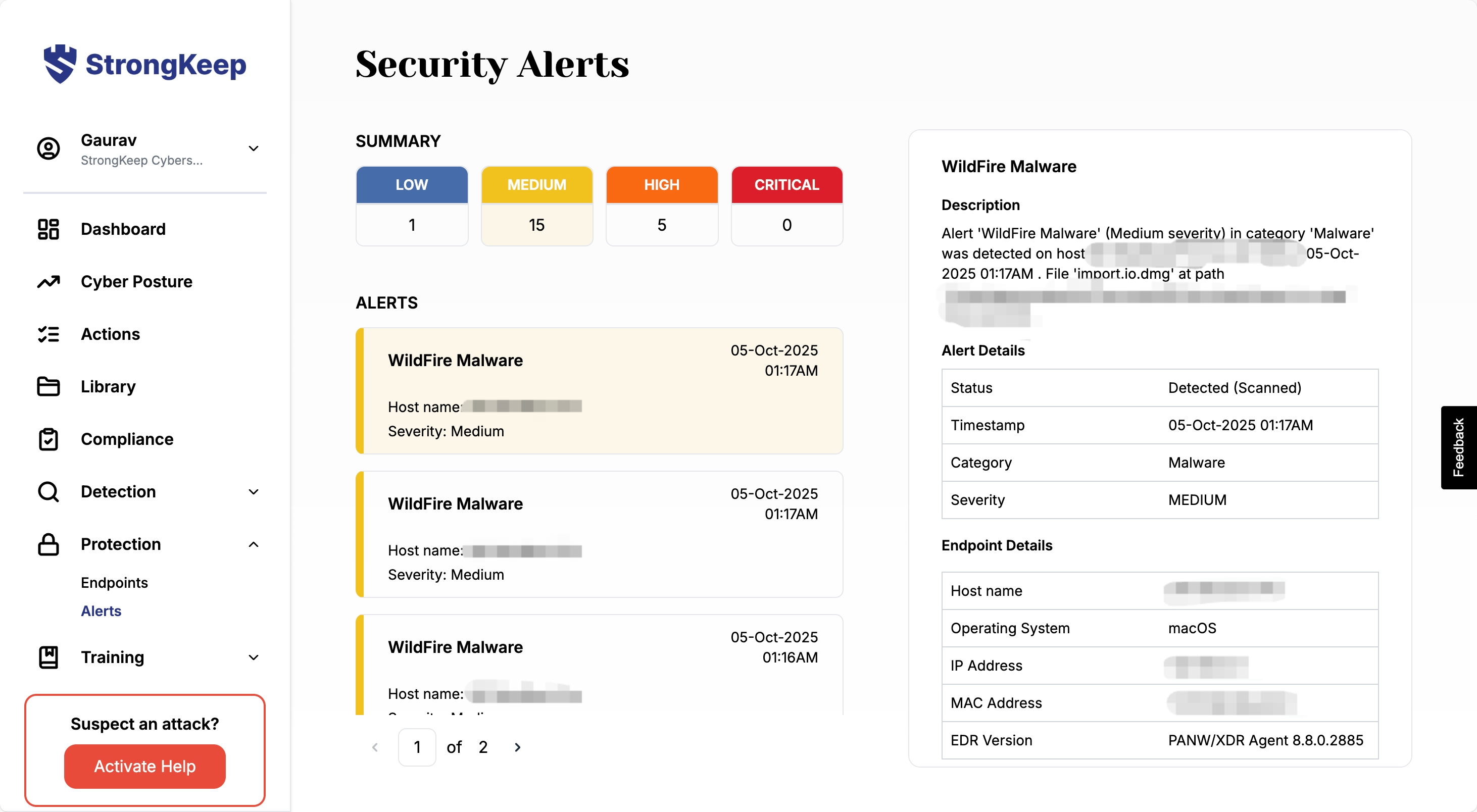This screenshot has height=812, width=1477.
Task: Expand the Training section chevron
Action: click(254, 657)
